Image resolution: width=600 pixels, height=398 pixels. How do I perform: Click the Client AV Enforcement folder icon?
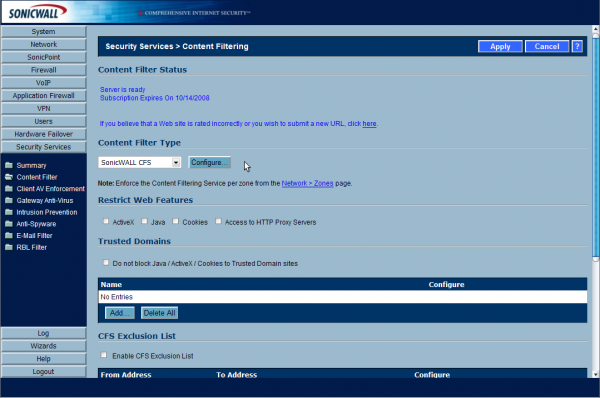[x=9, y=189]
